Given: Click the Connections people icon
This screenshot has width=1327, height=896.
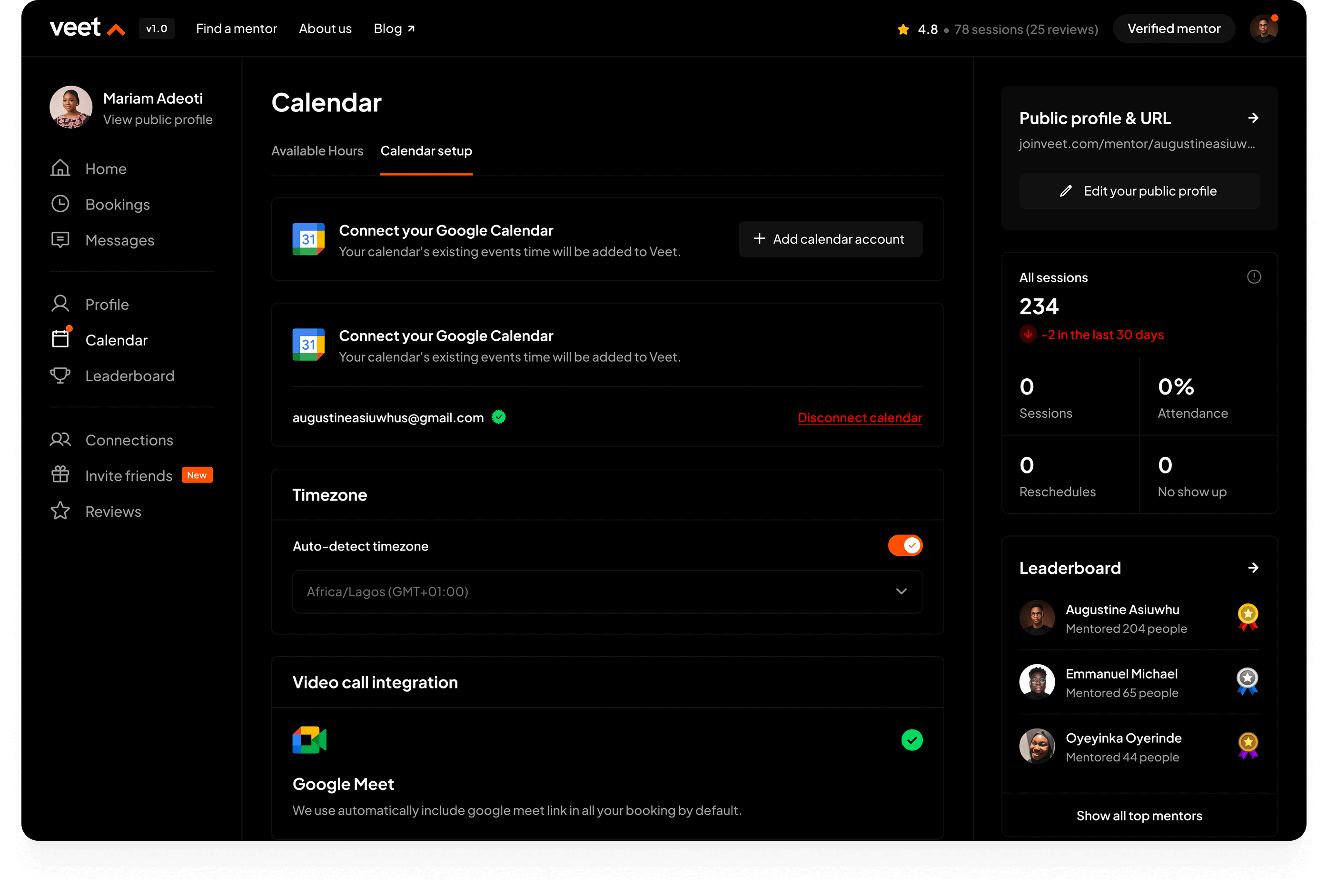Looking at the screenshot, I should (60, 440).
